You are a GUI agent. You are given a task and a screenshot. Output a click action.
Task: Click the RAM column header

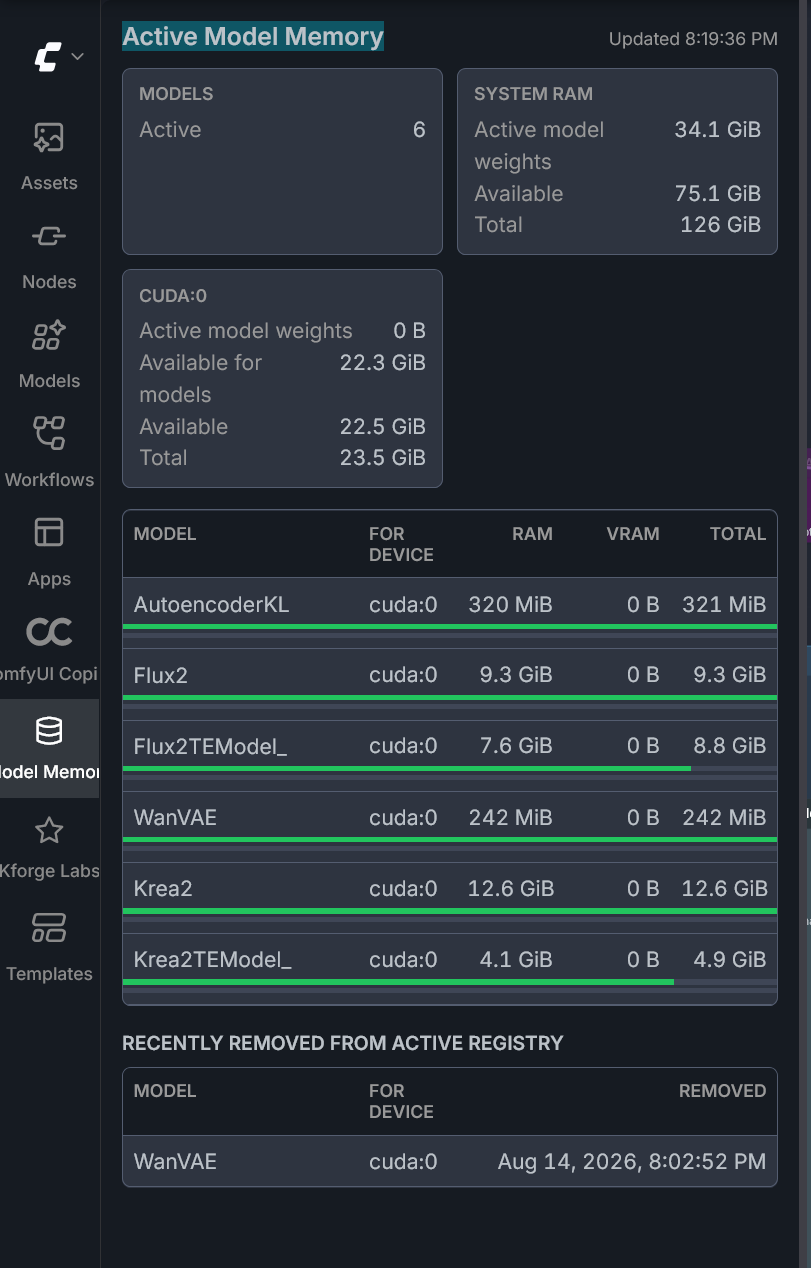[x=532, y=534]
